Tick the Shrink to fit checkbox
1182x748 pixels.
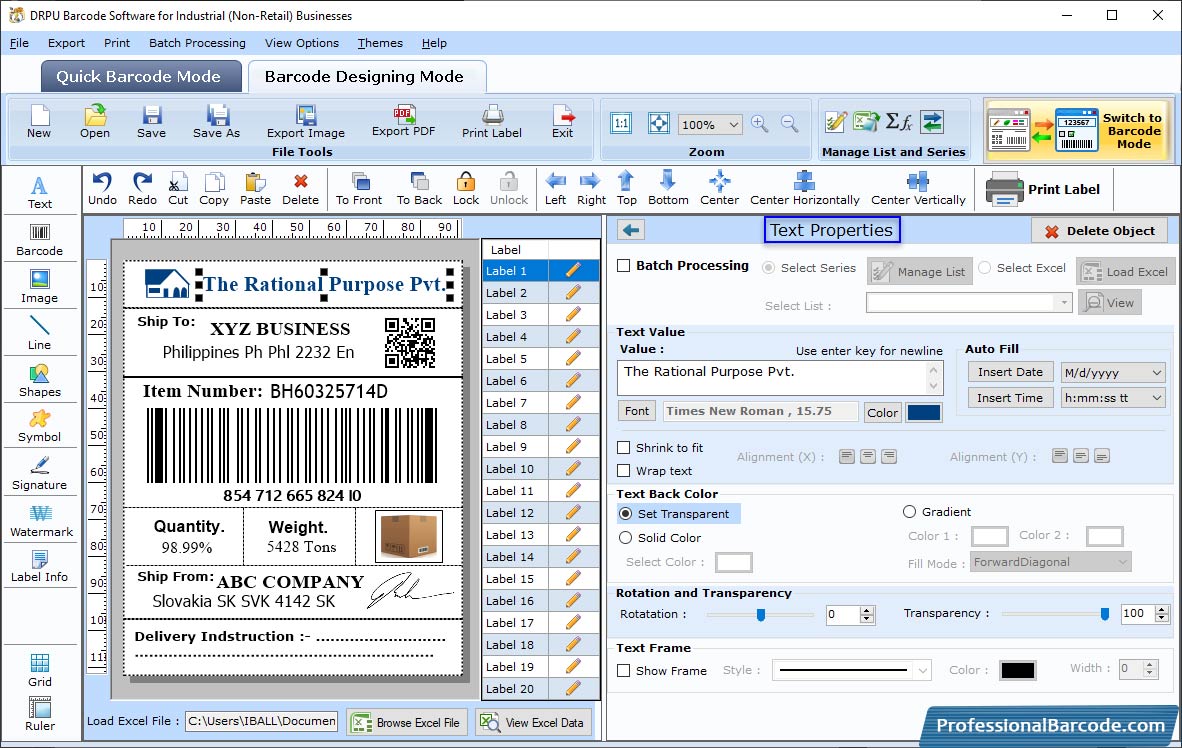pyautogui.click(x=623, y=447)
